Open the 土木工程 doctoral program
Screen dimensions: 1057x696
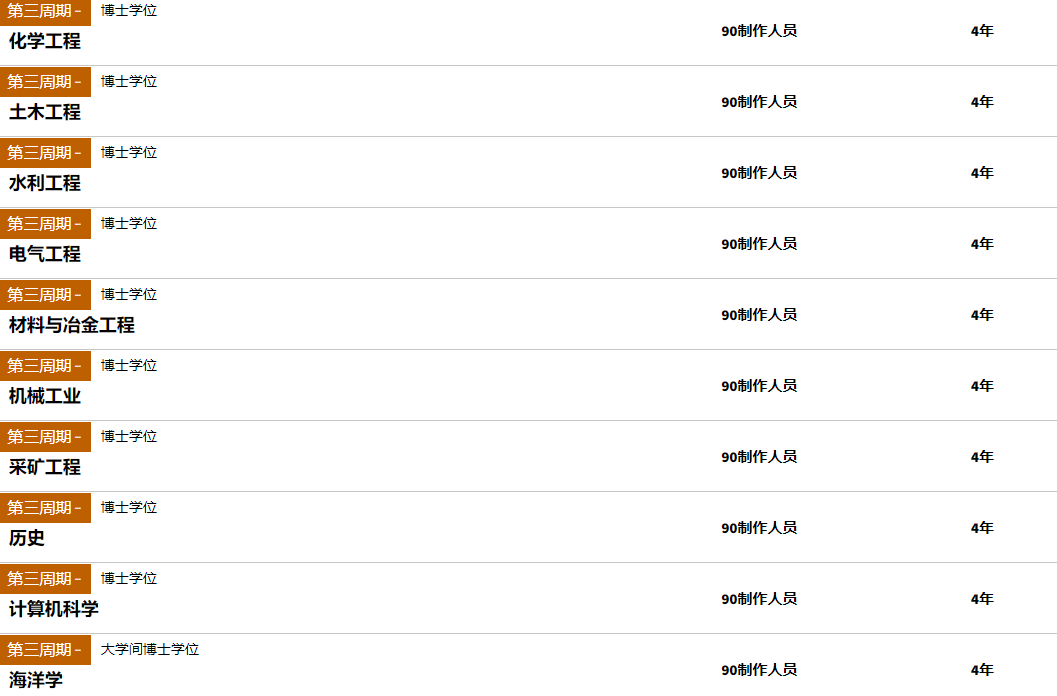[44, 112]
